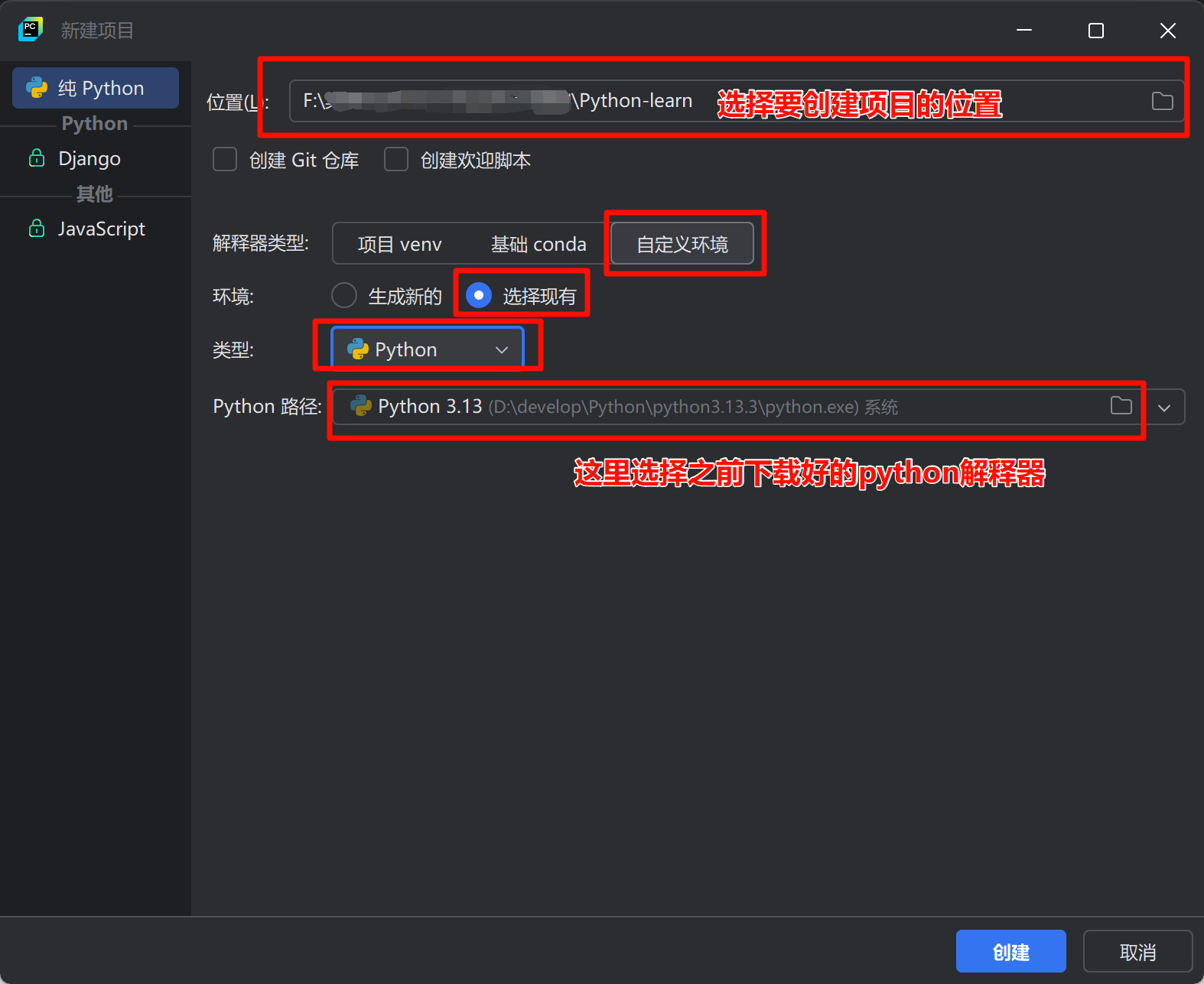Browse for project location with folder icon
The image size is (1204, 984).
[x=1162, y=101]
